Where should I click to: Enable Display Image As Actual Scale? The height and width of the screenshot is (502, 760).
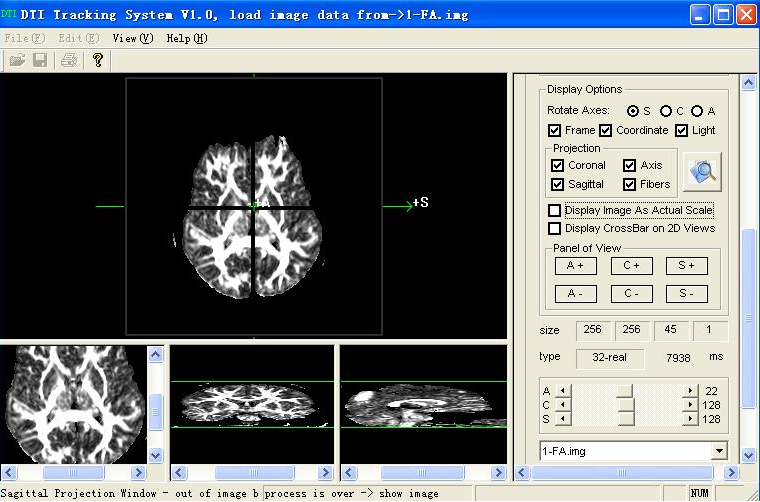pos(555,211)
